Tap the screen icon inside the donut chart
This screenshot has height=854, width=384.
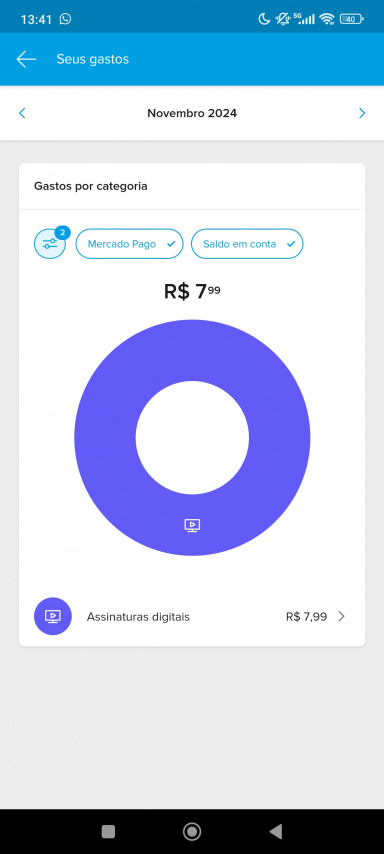point(192,526)
